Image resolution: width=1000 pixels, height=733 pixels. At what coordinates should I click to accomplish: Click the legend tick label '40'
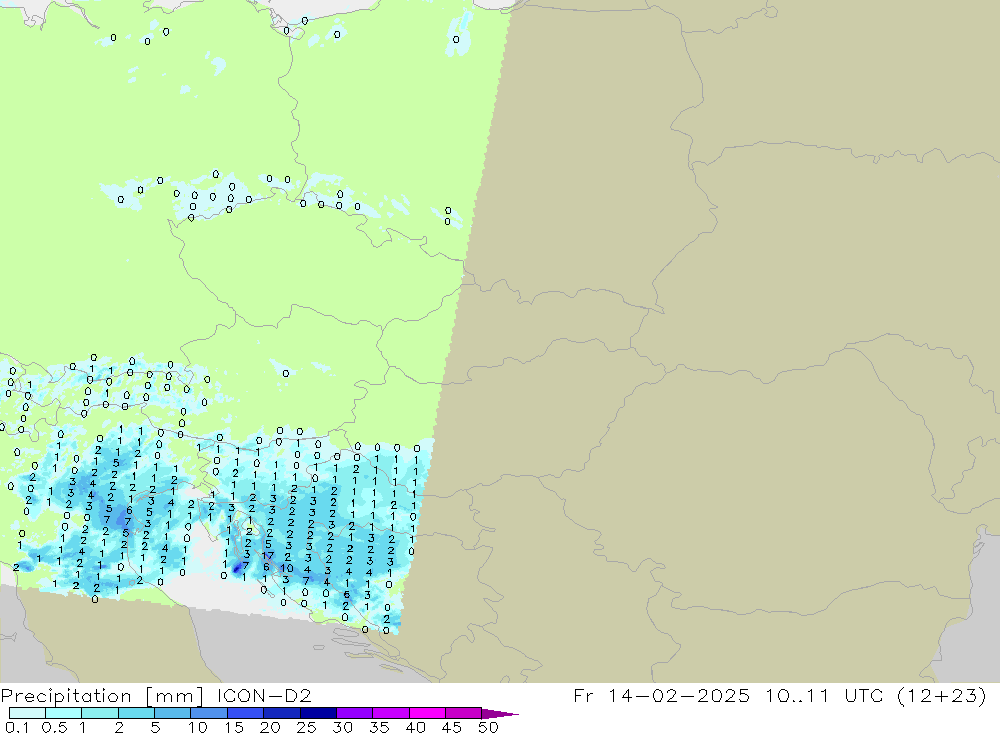[416, 727]
